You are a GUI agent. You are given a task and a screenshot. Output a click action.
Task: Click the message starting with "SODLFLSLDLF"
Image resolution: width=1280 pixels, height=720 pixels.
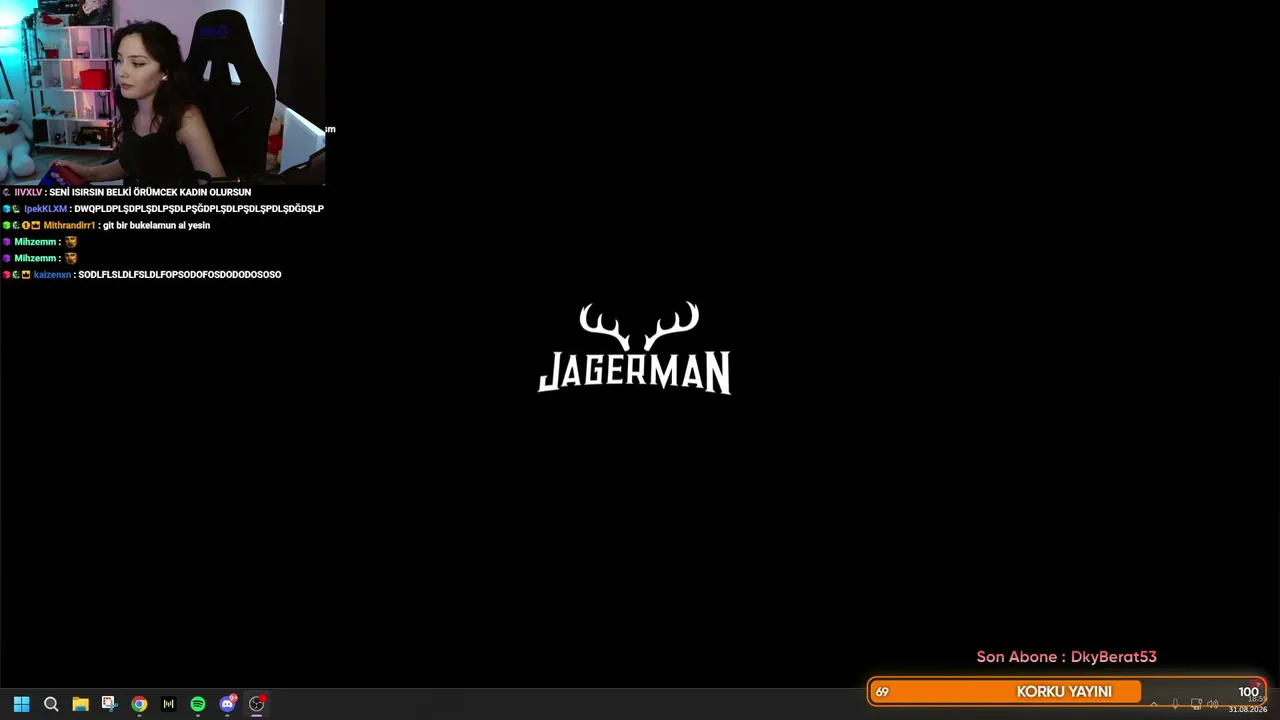[x=180, y=275]
